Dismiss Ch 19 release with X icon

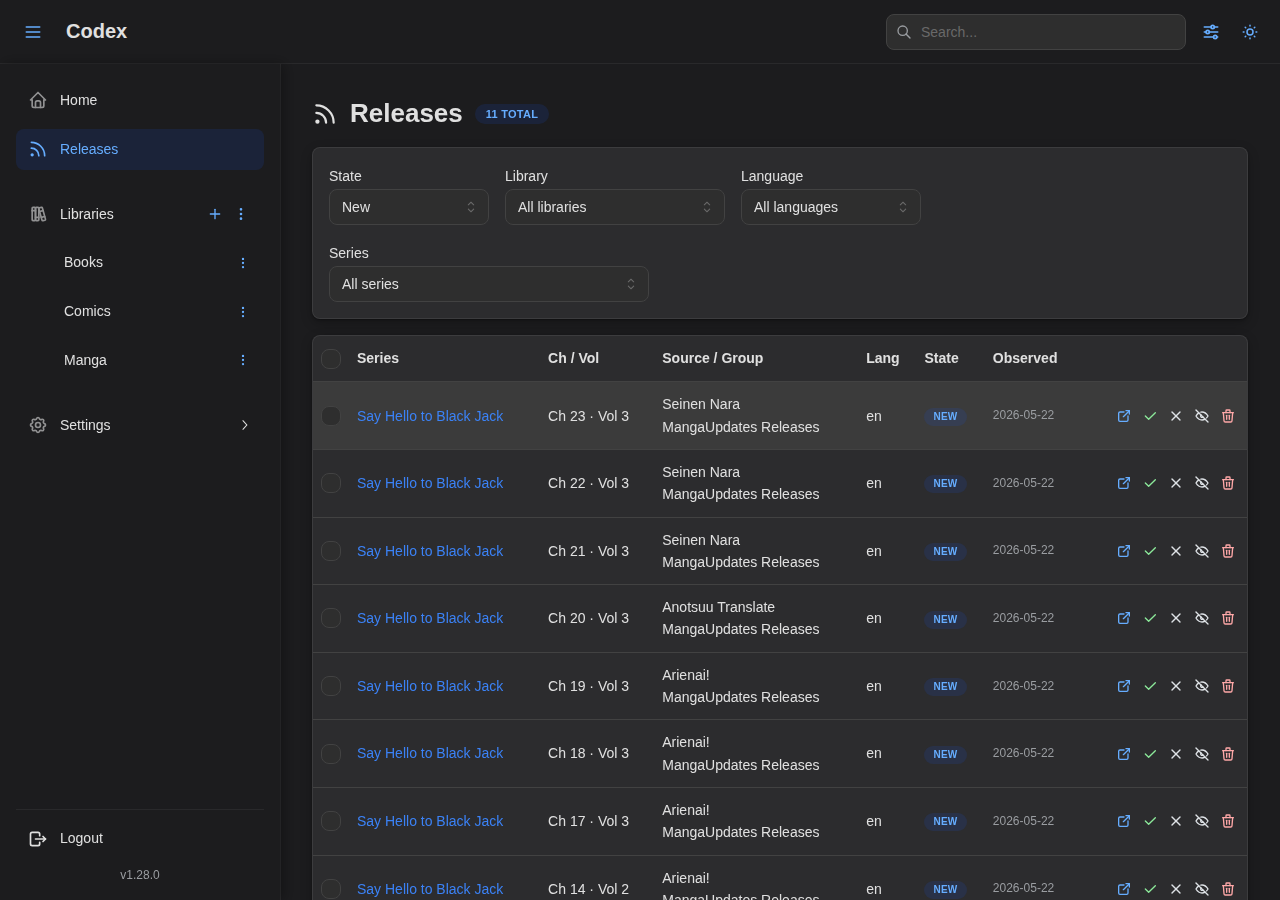click(x=1176, y=686)
